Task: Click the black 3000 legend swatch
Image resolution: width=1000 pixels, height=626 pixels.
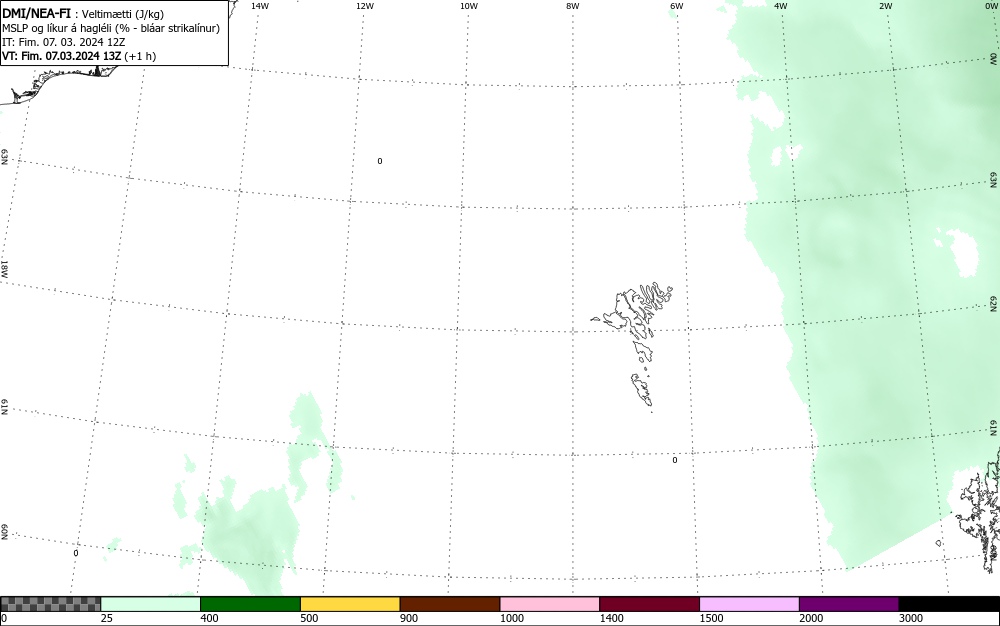Action: click(x=949, y=604)
